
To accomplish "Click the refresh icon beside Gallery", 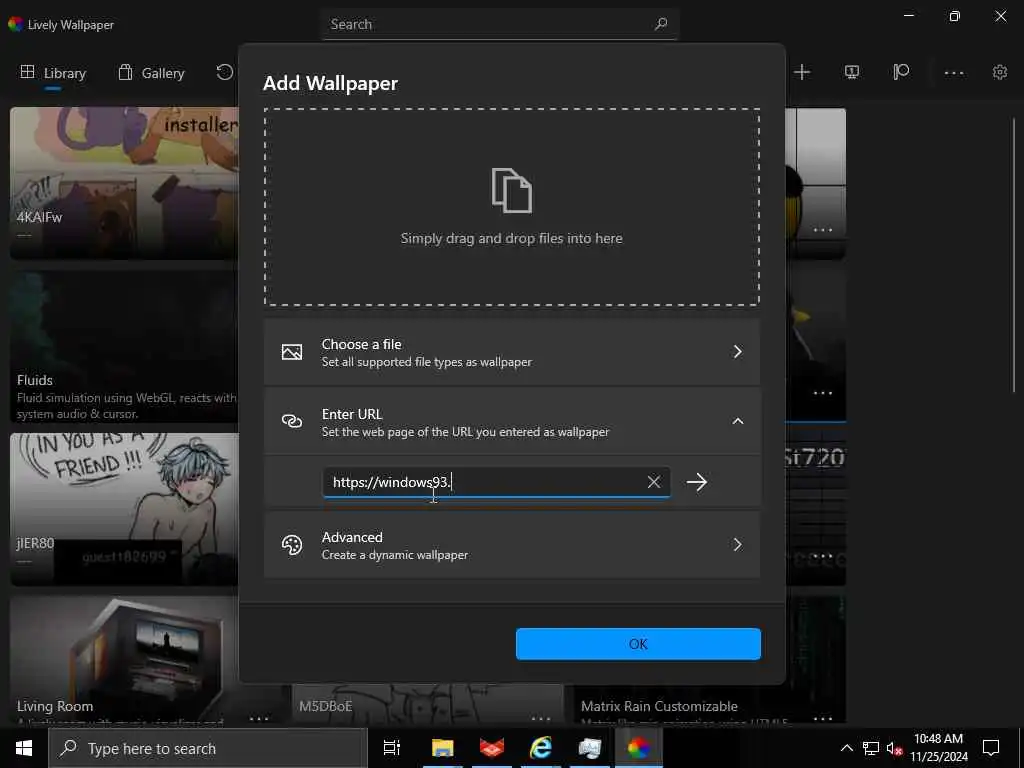I will click(225, 72).
